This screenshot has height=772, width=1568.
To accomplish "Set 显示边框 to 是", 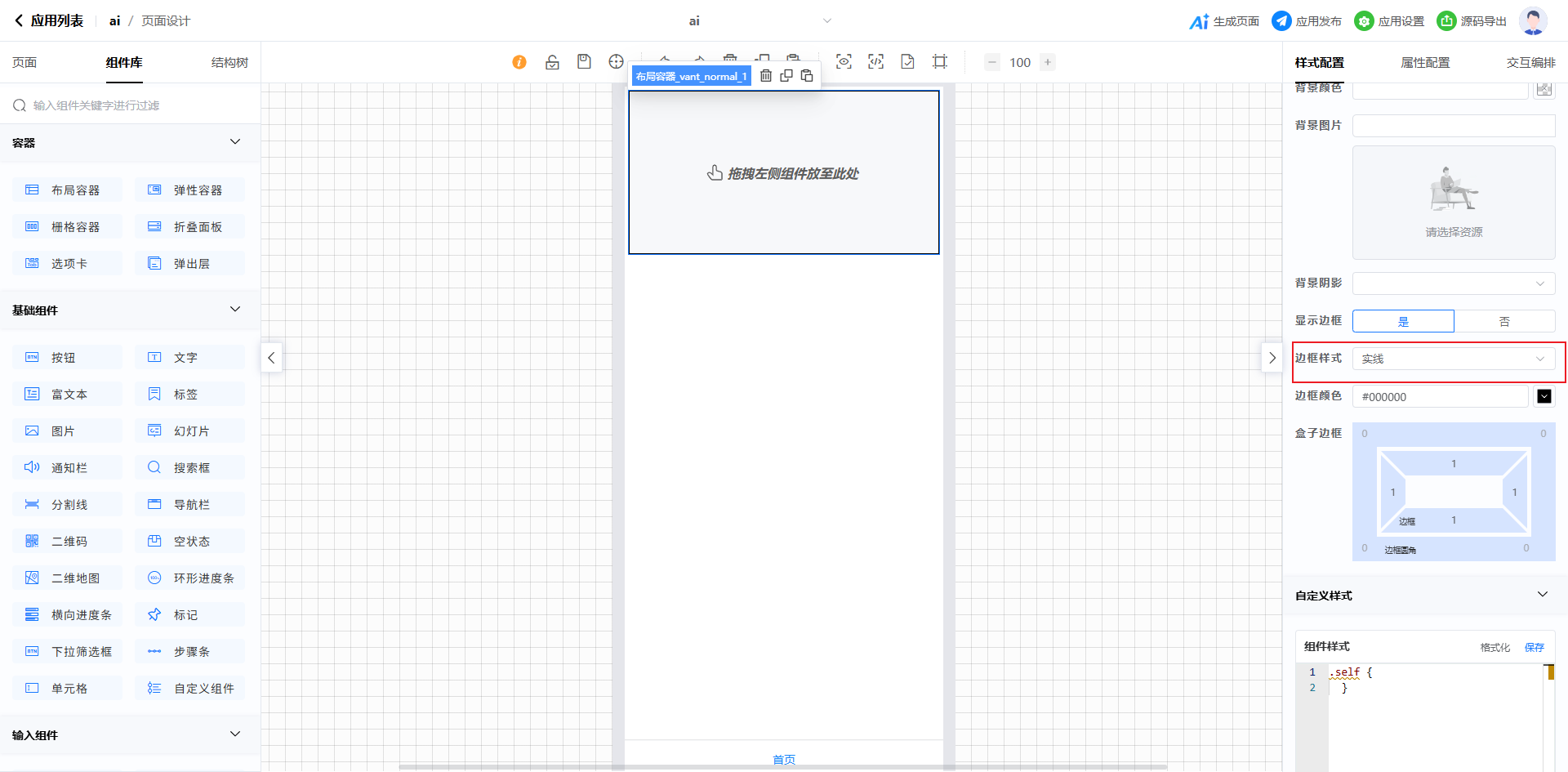I will [1403, 321].
